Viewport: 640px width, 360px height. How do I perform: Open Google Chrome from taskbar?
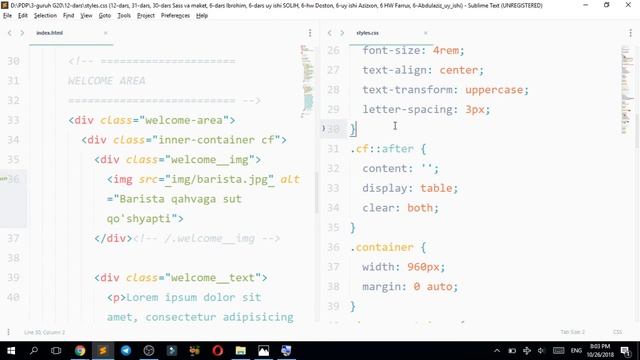[x=80, y=351]
